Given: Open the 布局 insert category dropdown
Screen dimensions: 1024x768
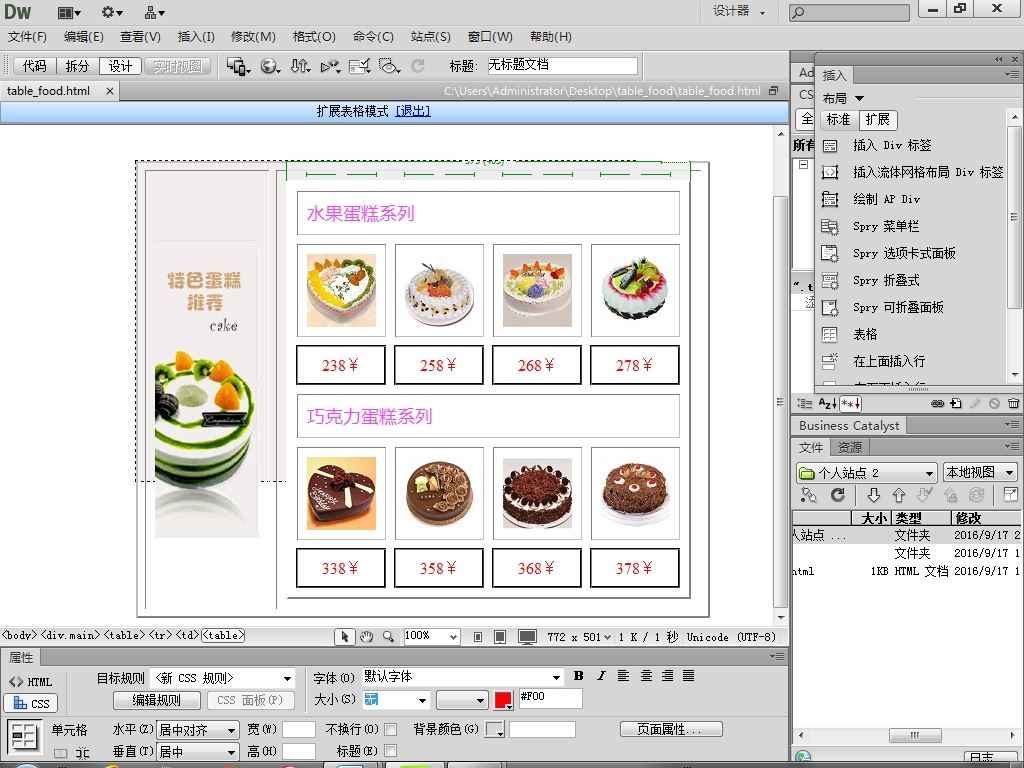Looking at the screenshot, I should [x=843, y=99].
